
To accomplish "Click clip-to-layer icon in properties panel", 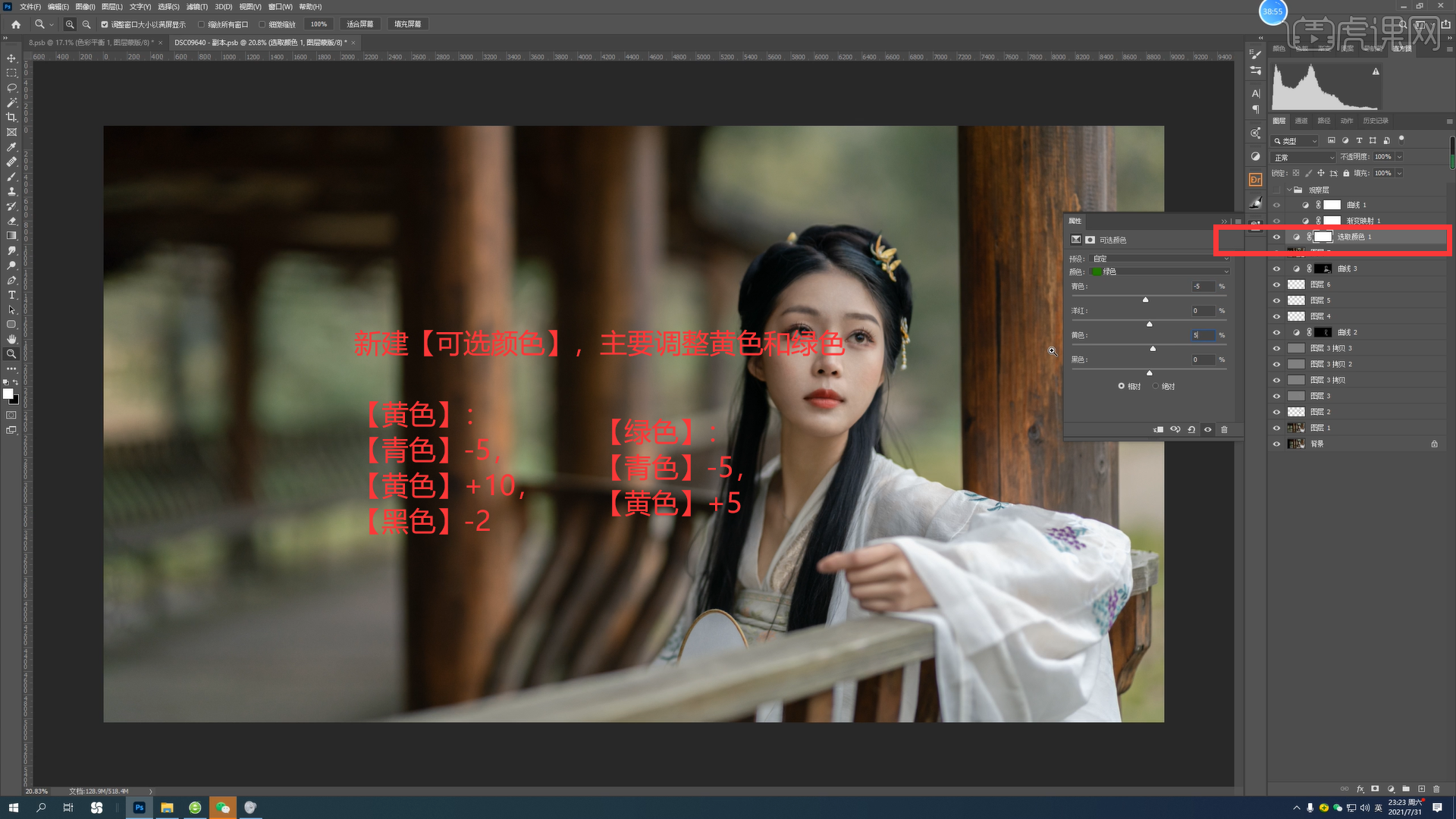I will (1159, 430).
